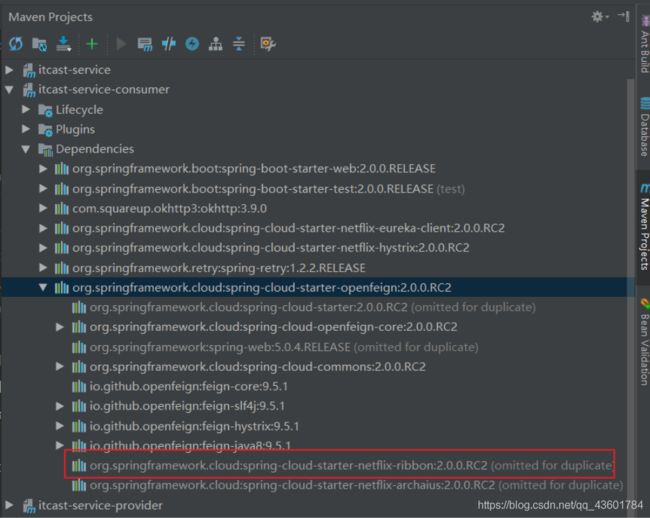The image size is (650, 518).
Task: Show the dependencies diagram icon
Action: click(x=215, y=44)
